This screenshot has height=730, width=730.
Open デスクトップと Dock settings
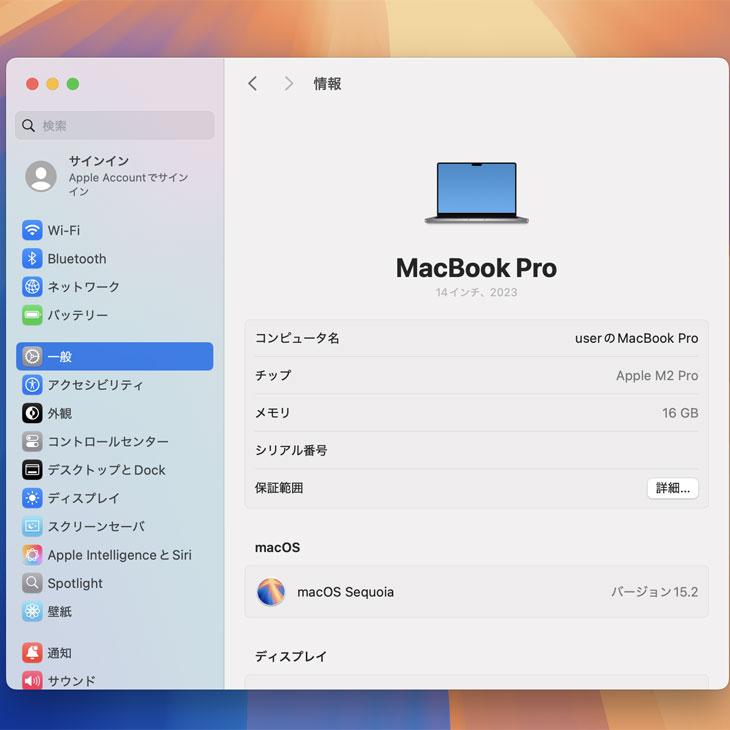click(106, 470)
